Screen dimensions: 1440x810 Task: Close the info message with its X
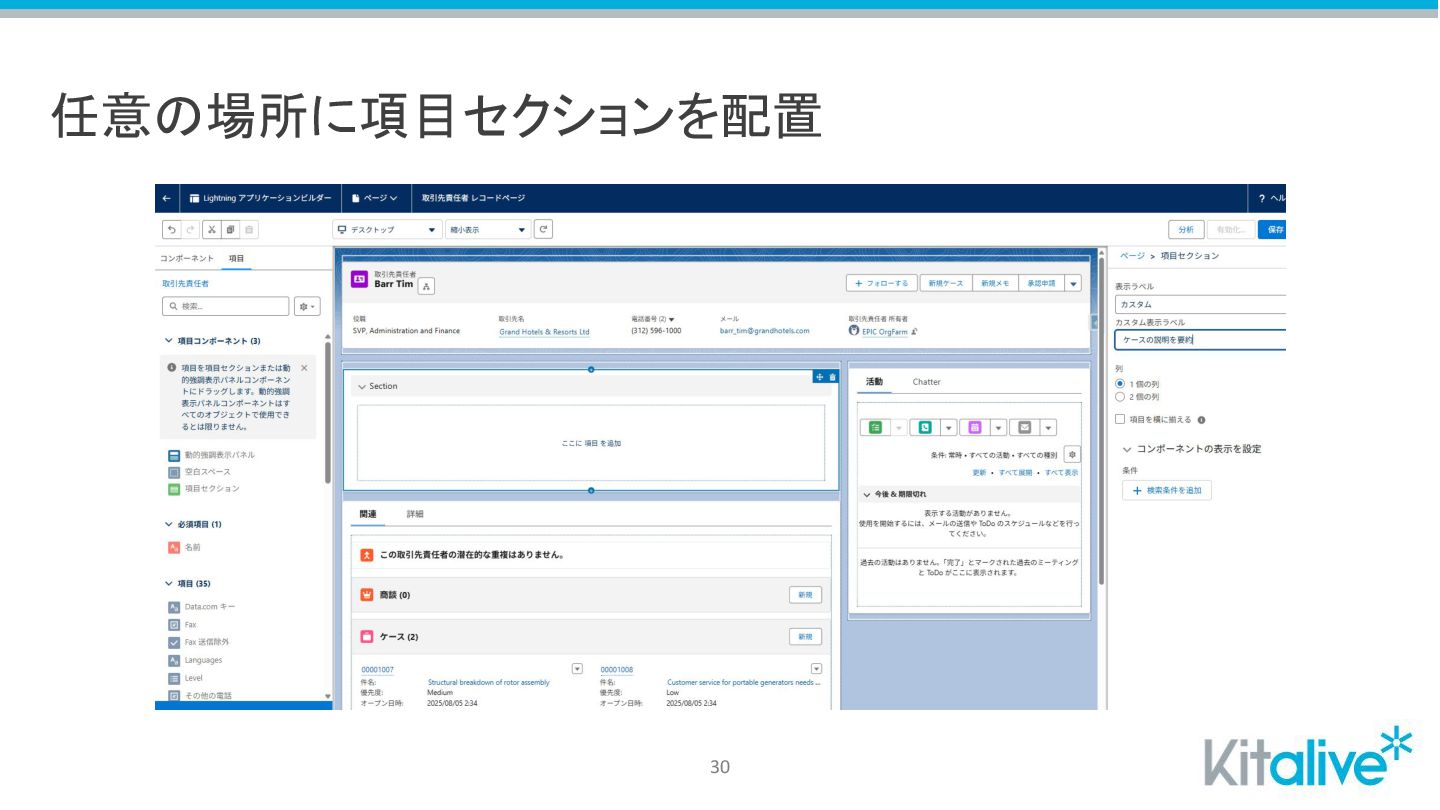(x=304, y=368)
